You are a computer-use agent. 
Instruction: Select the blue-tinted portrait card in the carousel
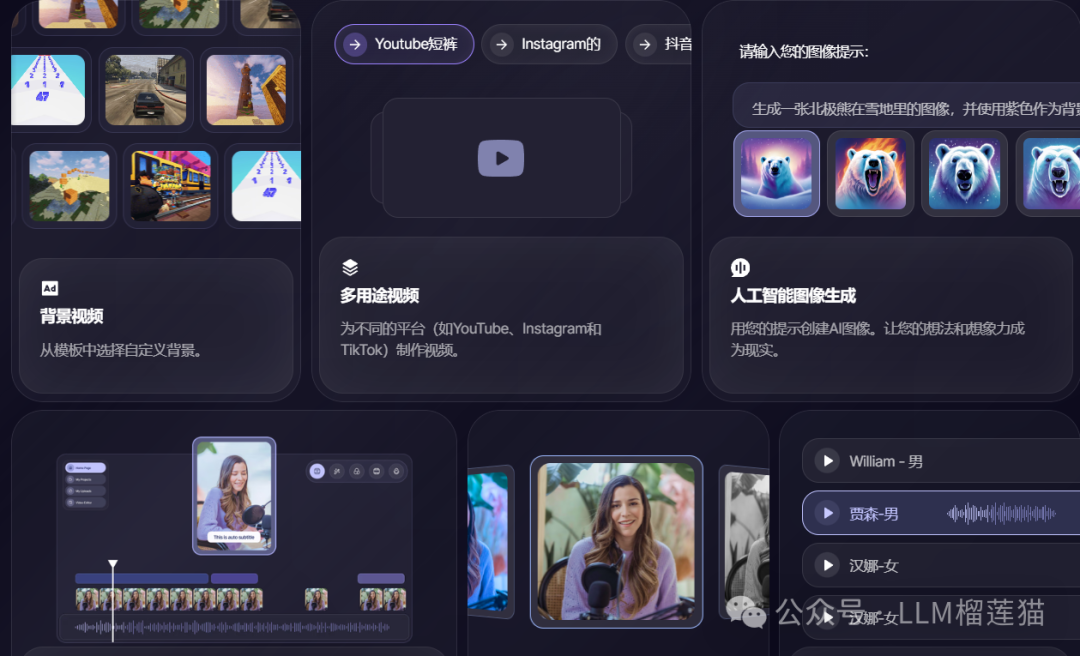click(x=490, y=541)
